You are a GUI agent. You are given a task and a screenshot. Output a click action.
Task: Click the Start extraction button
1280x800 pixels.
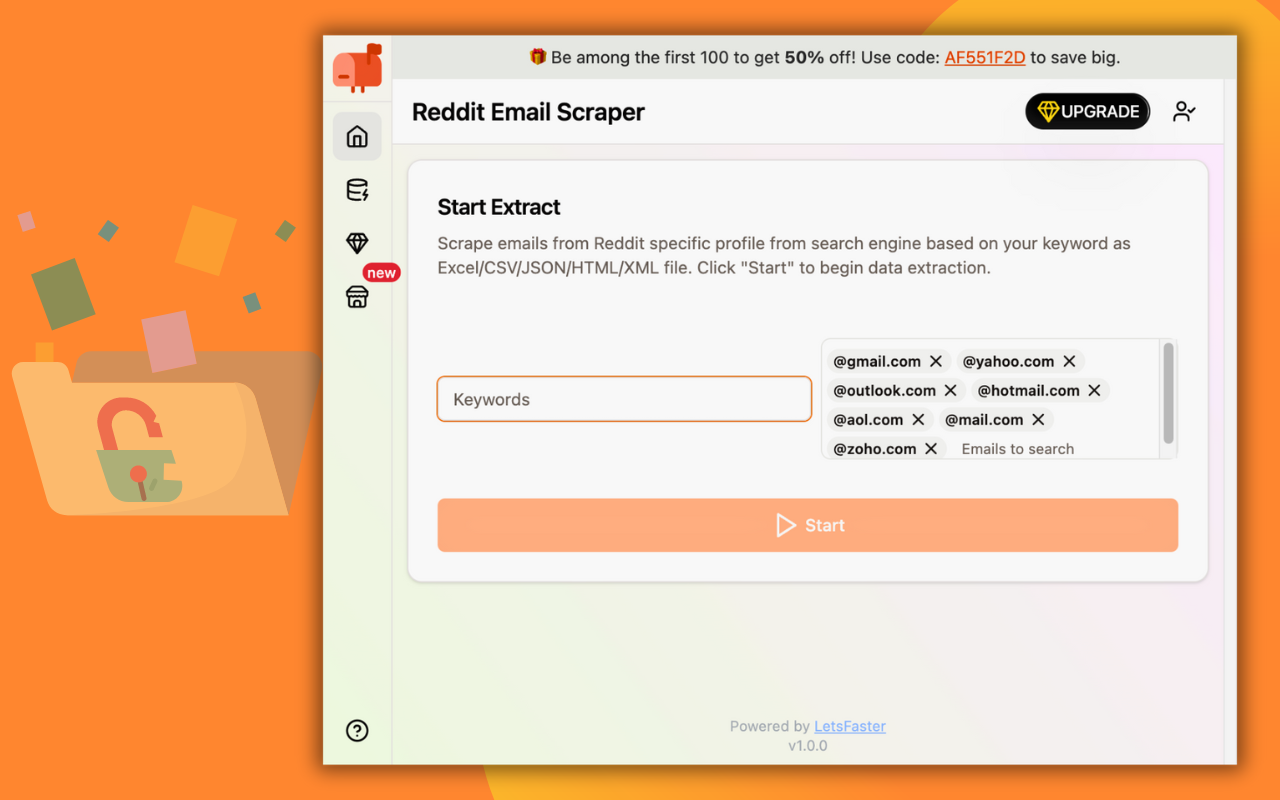pos(808,525)
